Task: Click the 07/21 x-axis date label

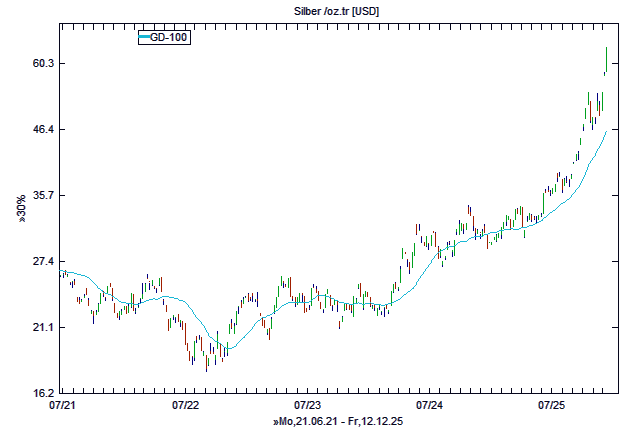Action: [62, 406]
